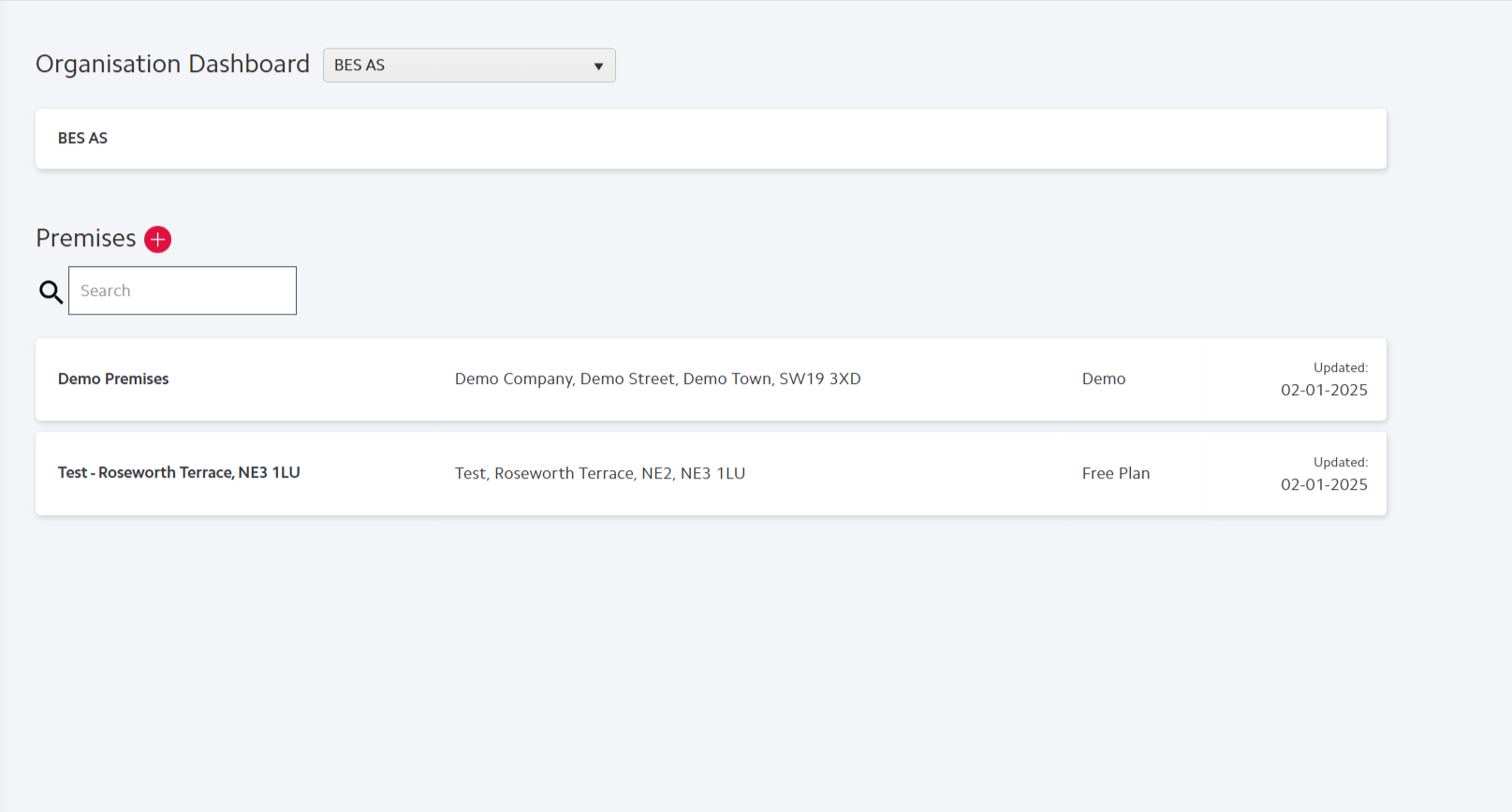Click BES AS text inside the organisation card
Screen dimensions: 1512x812
pyautogui.click(x=82, y=139)
